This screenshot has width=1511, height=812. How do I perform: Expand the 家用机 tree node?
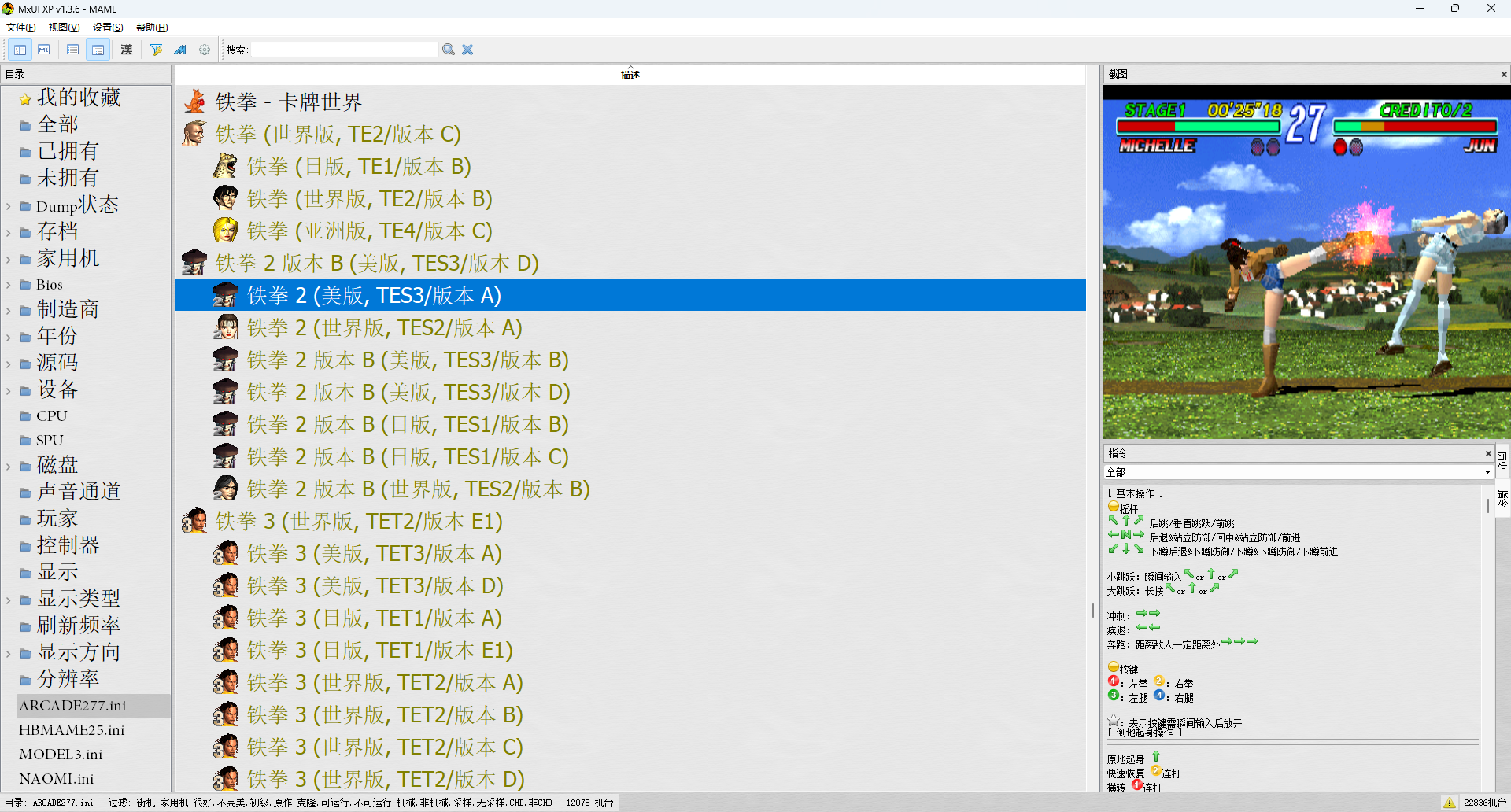[x=8, y=260]
